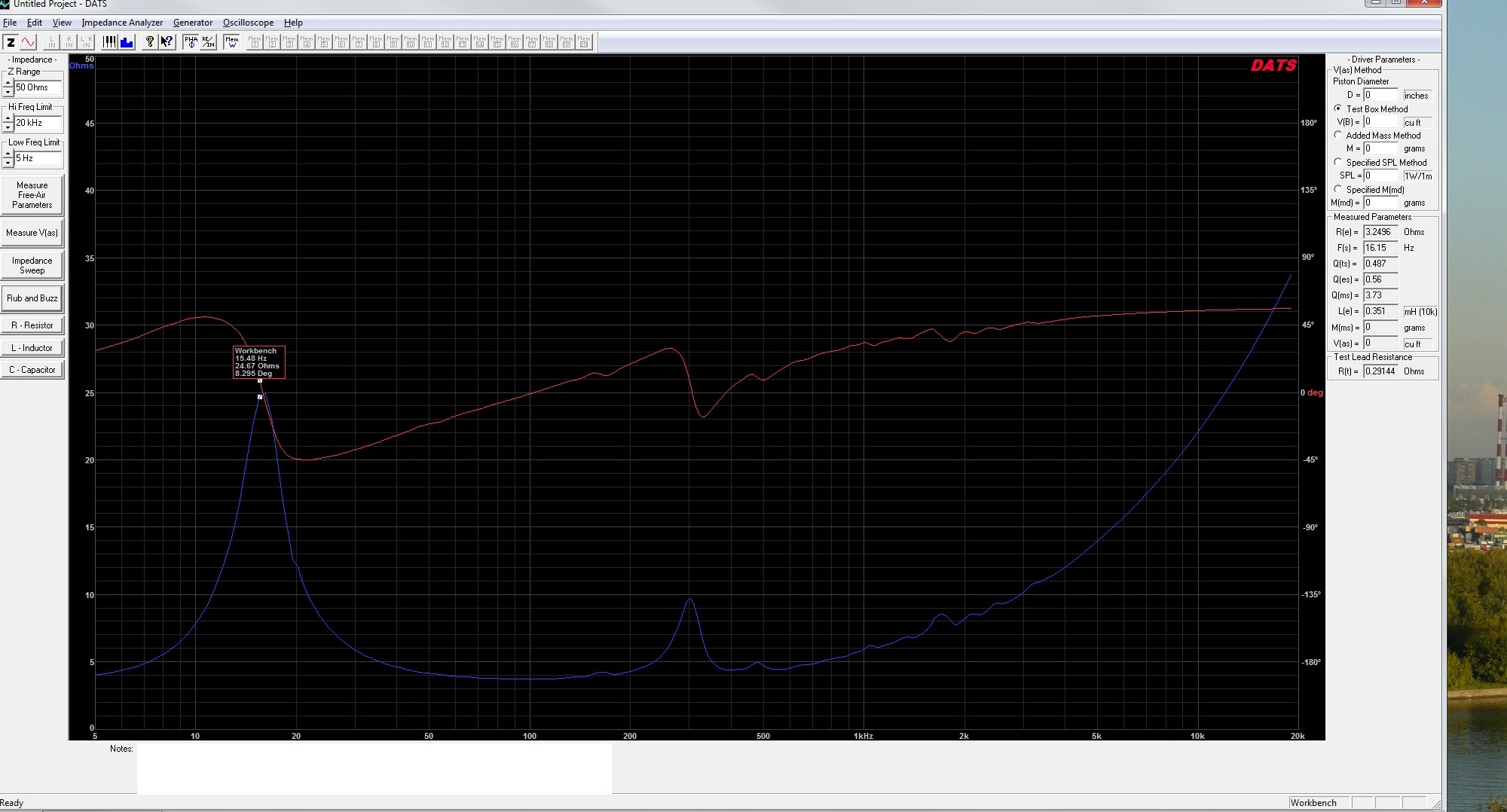1507x812 pixels.
Task: Select the Mem 3 memory slot icon
Action: coord(289,42)
